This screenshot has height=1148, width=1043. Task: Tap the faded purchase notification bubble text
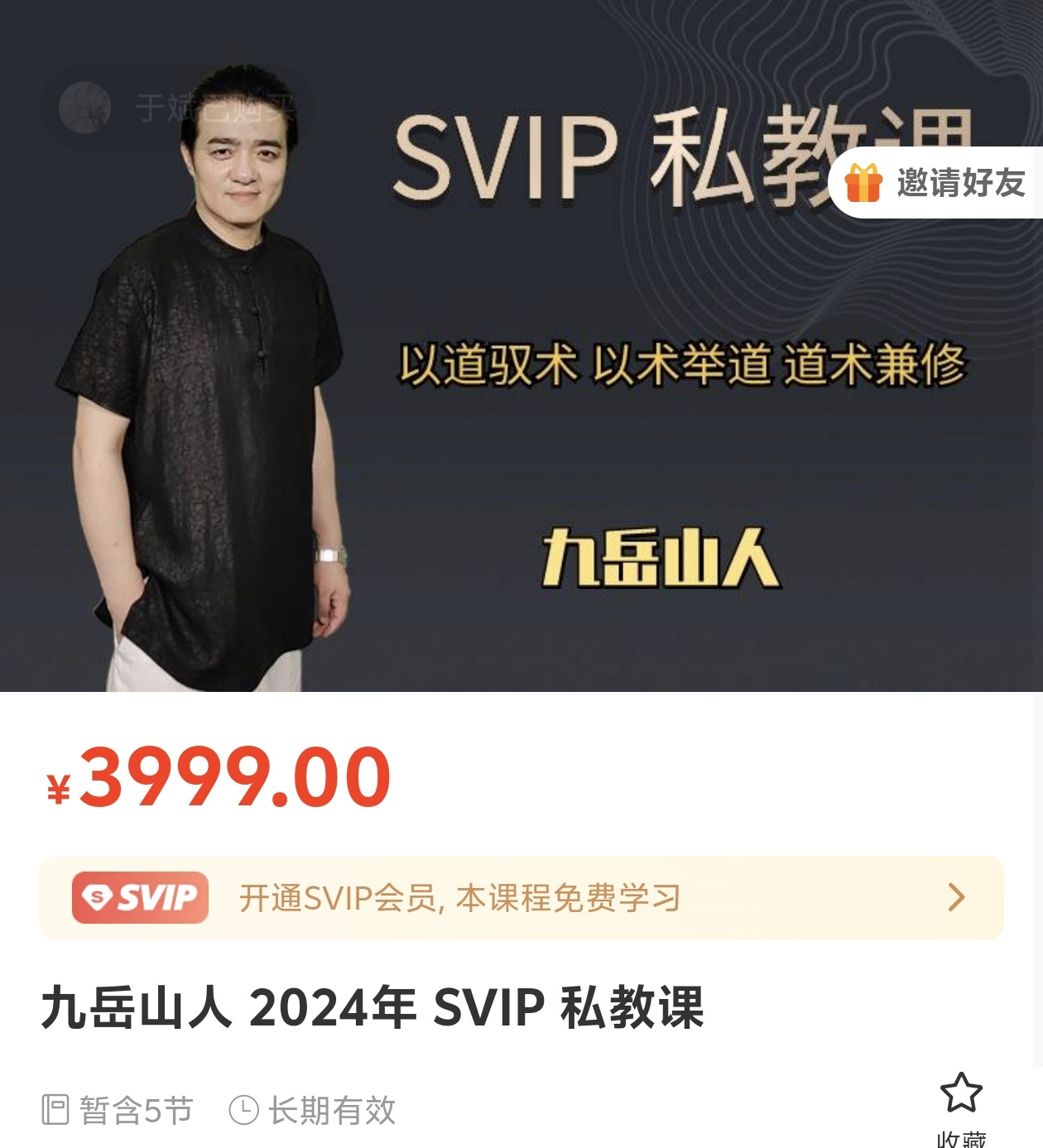tap(214, 108)
